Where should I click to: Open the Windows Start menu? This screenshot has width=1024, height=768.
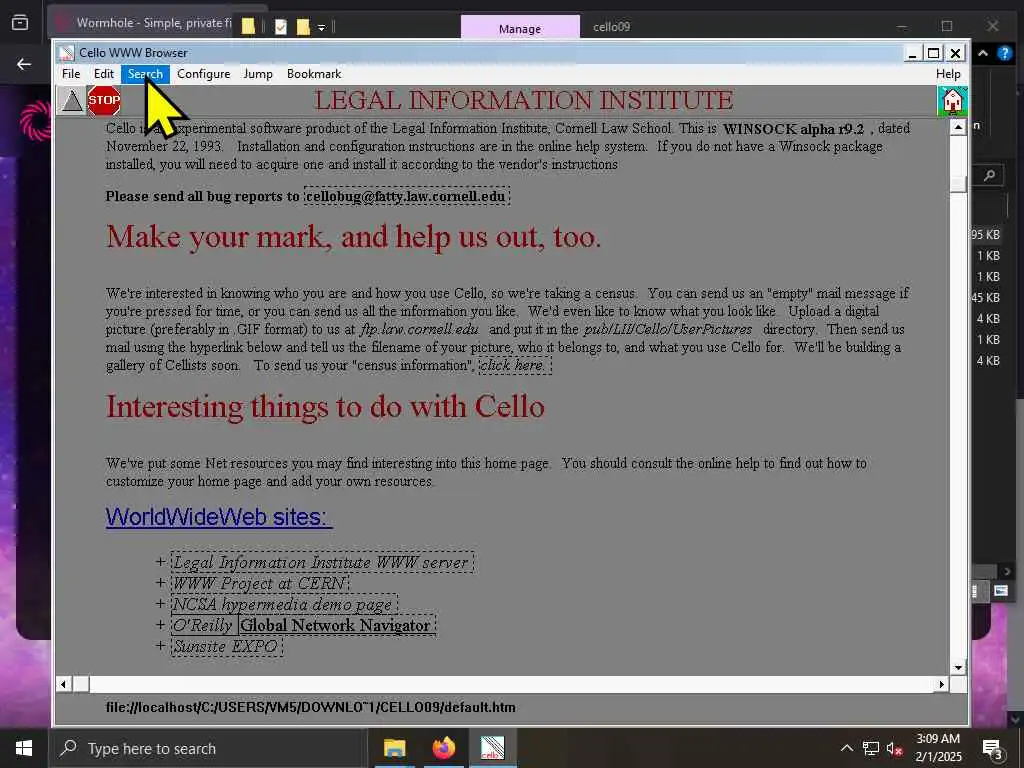(x=24, y=748)
